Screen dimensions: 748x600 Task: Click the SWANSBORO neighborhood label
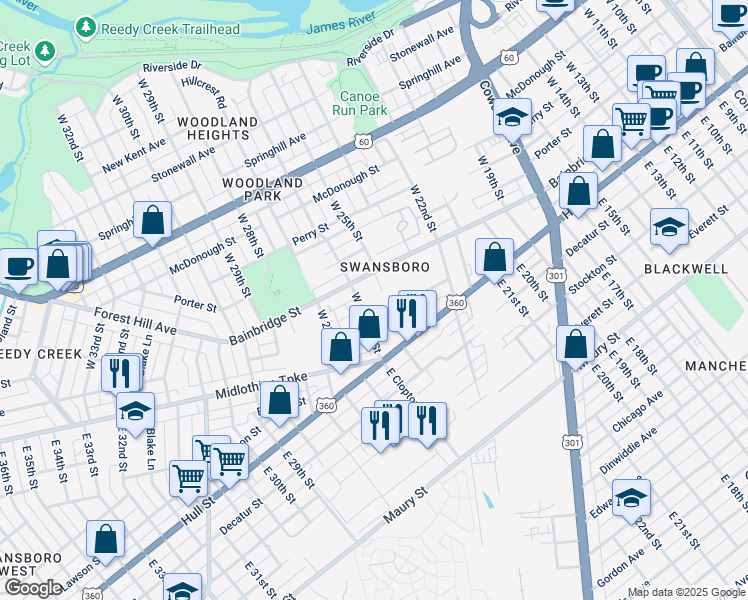click(385, 267)
